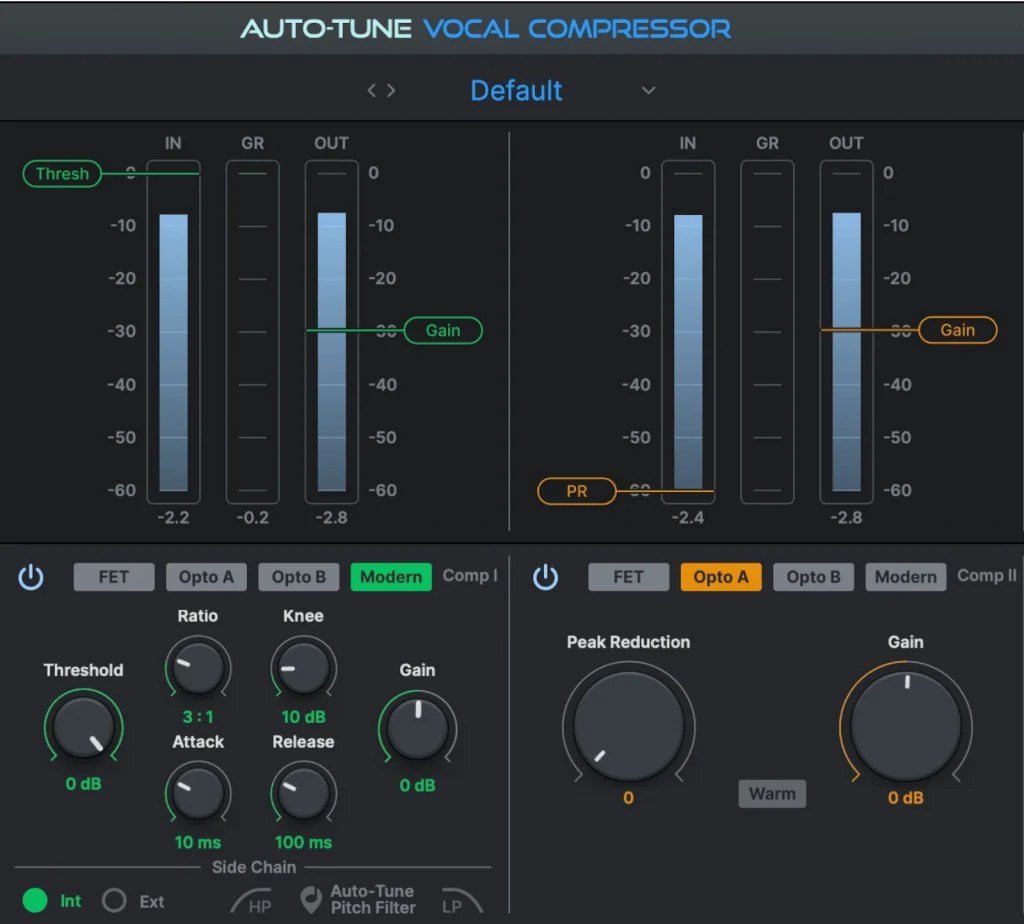
Task: Enable the Ext side chain source
Action: [x=113, y=900]
